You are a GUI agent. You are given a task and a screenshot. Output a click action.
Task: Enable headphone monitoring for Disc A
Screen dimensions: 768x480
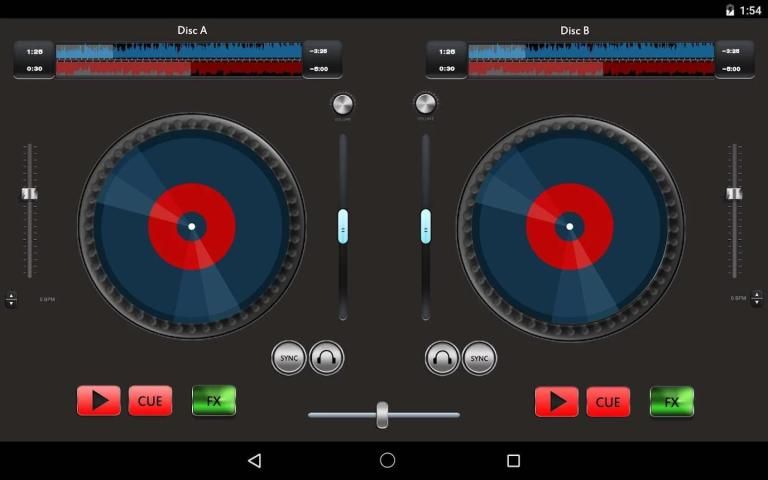click(327, 357)
